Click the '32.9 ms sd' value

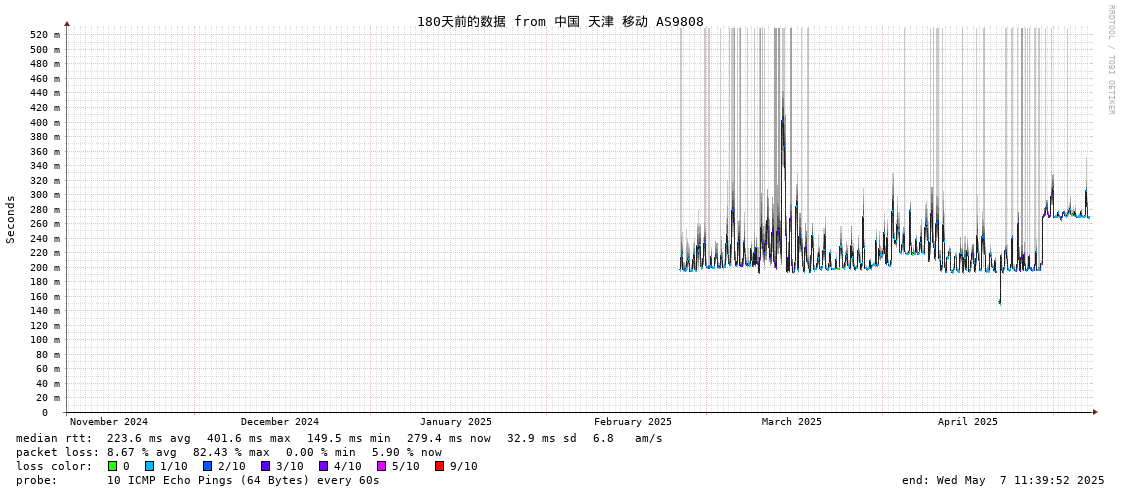point(540,438)
